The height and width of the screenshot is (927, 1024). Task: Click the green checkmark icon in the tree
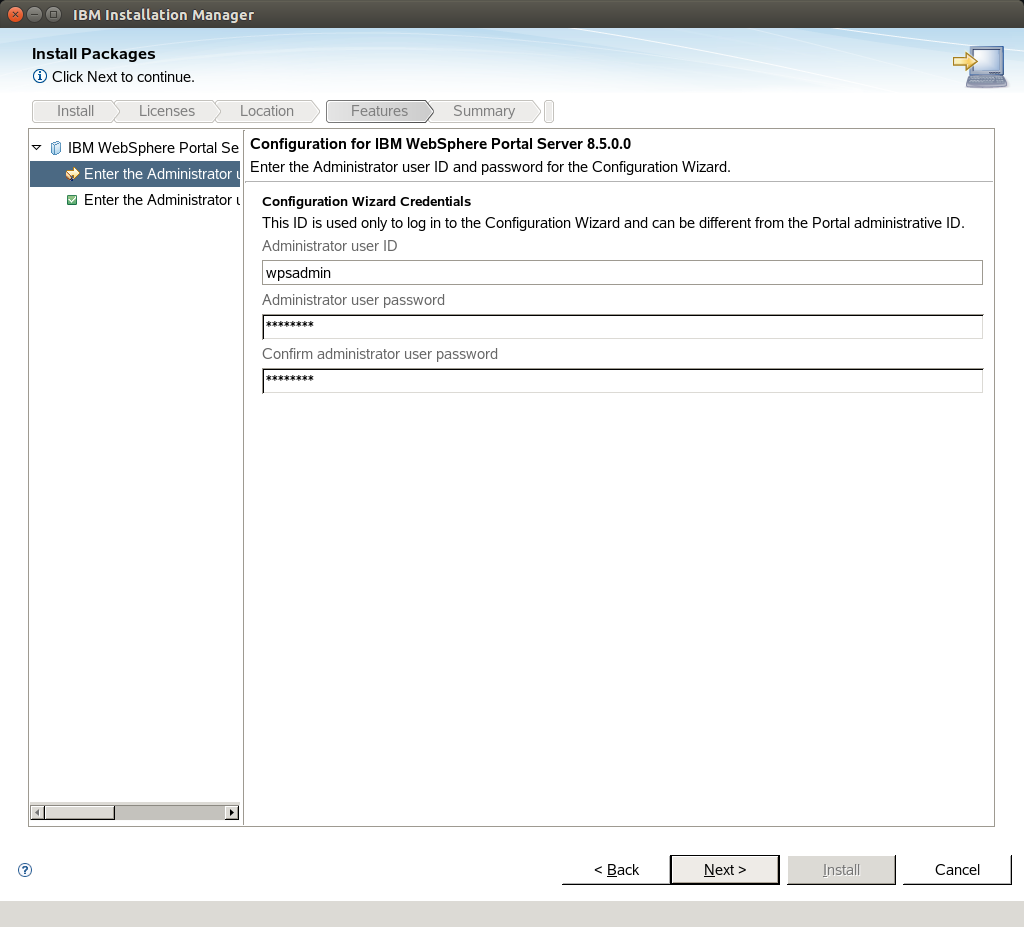click(x=72, y=200)
